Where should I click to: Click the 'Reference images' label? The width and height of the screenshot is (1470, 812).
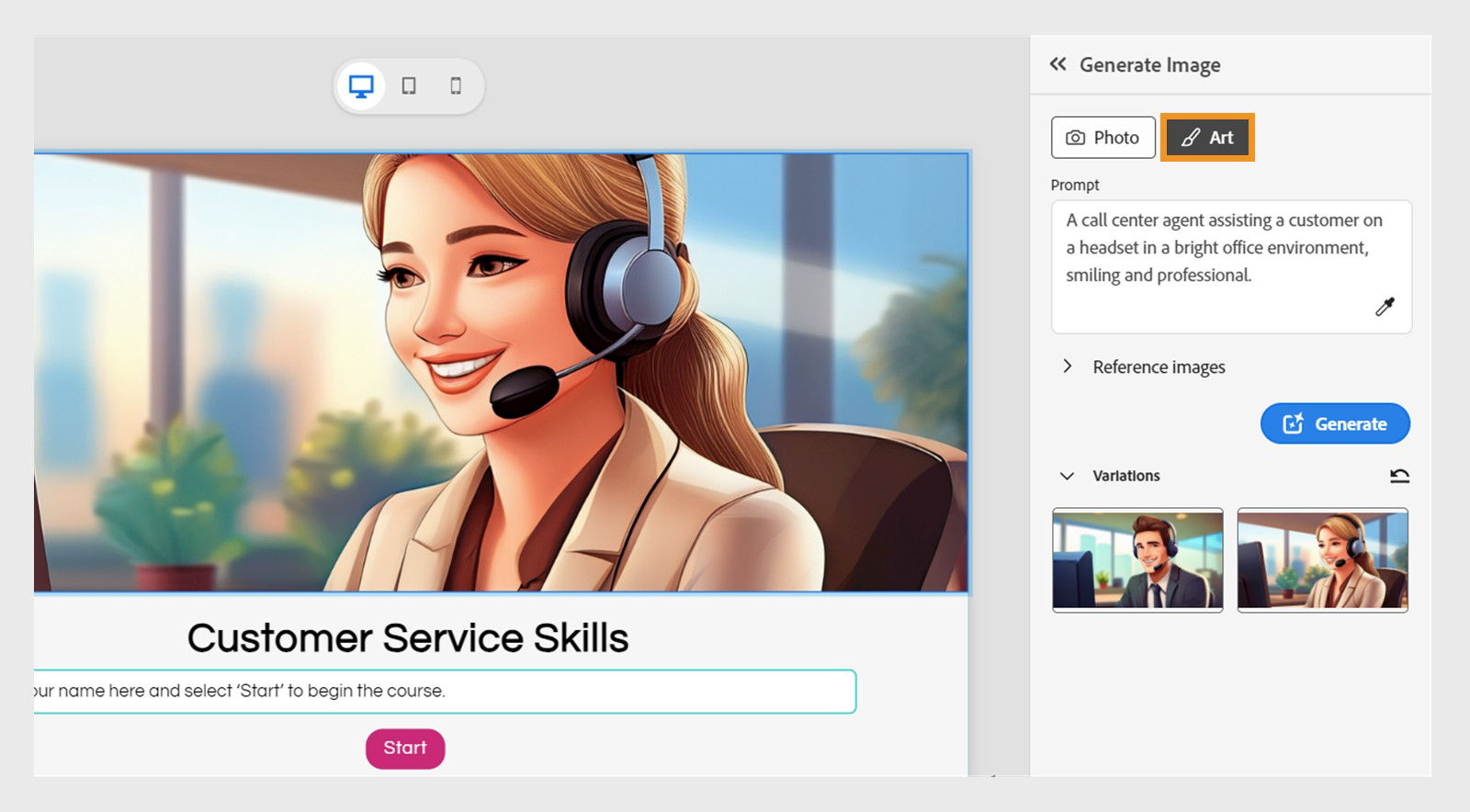[x=1159, y=367]
